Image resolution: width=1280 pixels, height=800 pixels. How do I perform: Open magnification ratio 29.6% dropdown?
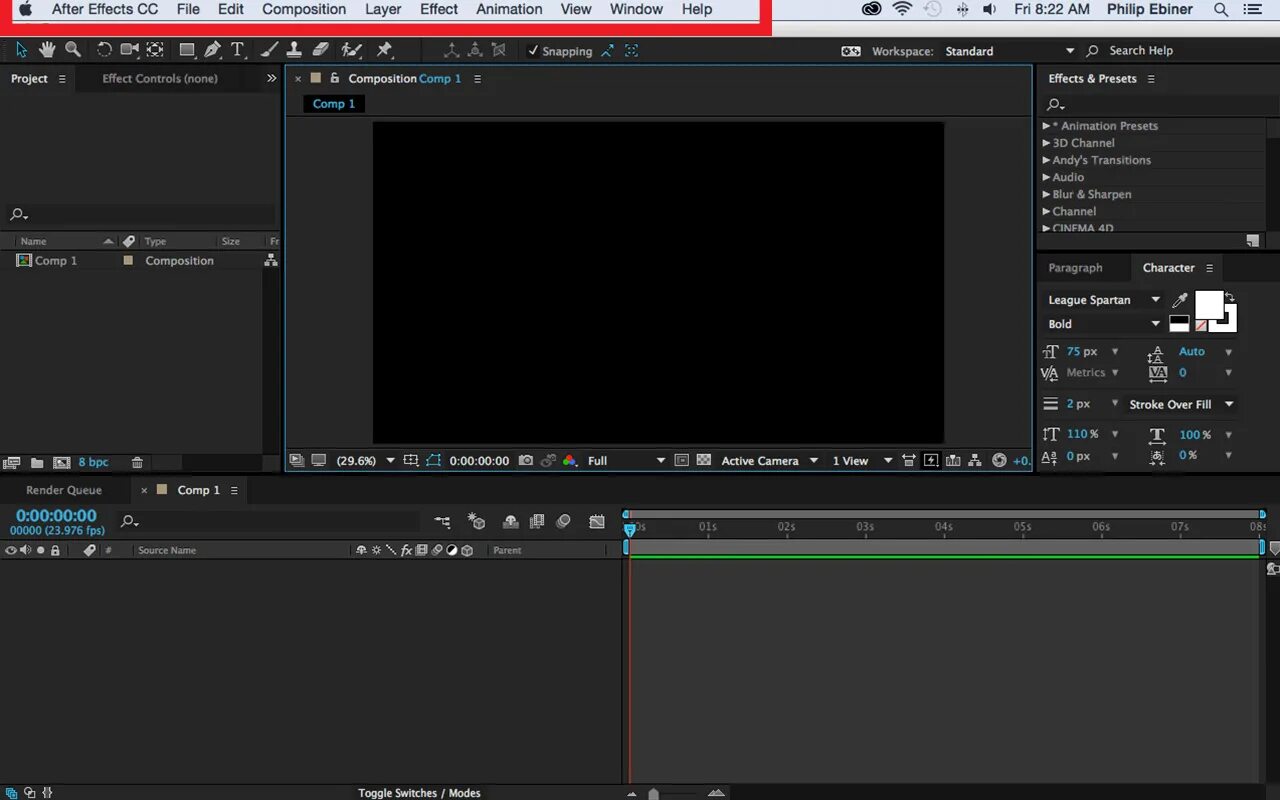point(365,461)
